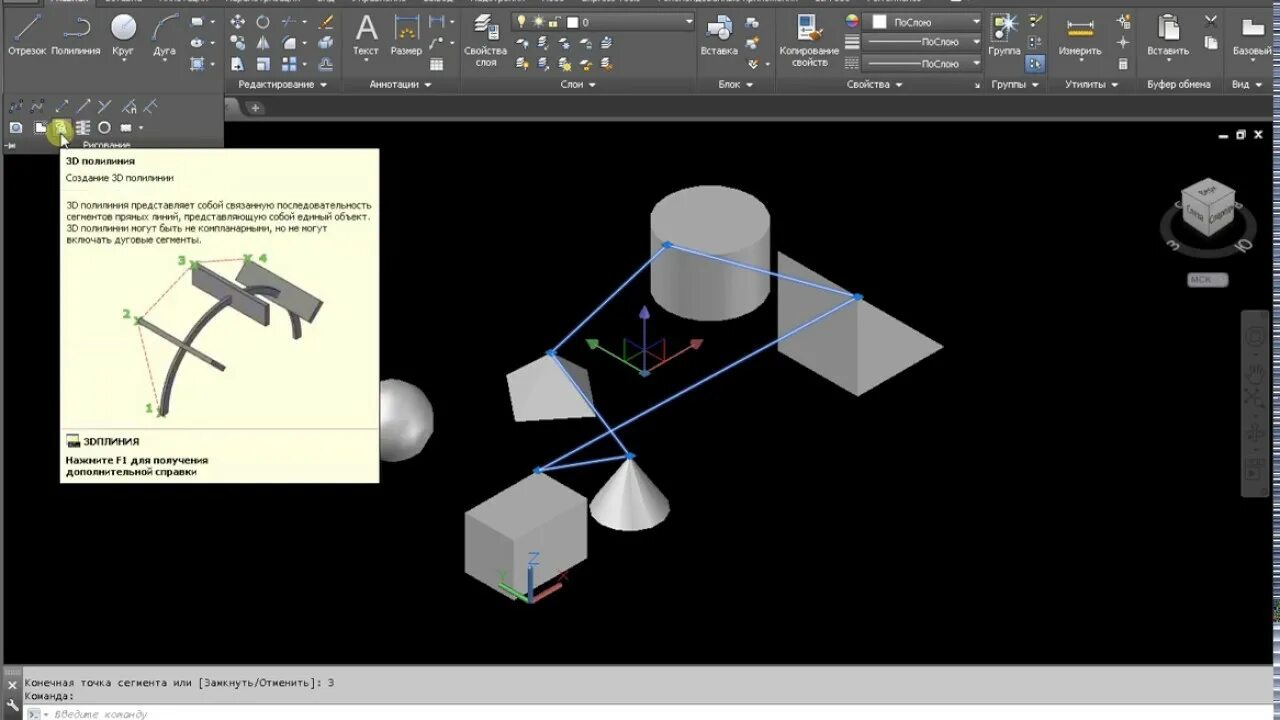The image size is (1280, 720).
Task: Click the ViewCube top face
Action: pos(1207,190)
